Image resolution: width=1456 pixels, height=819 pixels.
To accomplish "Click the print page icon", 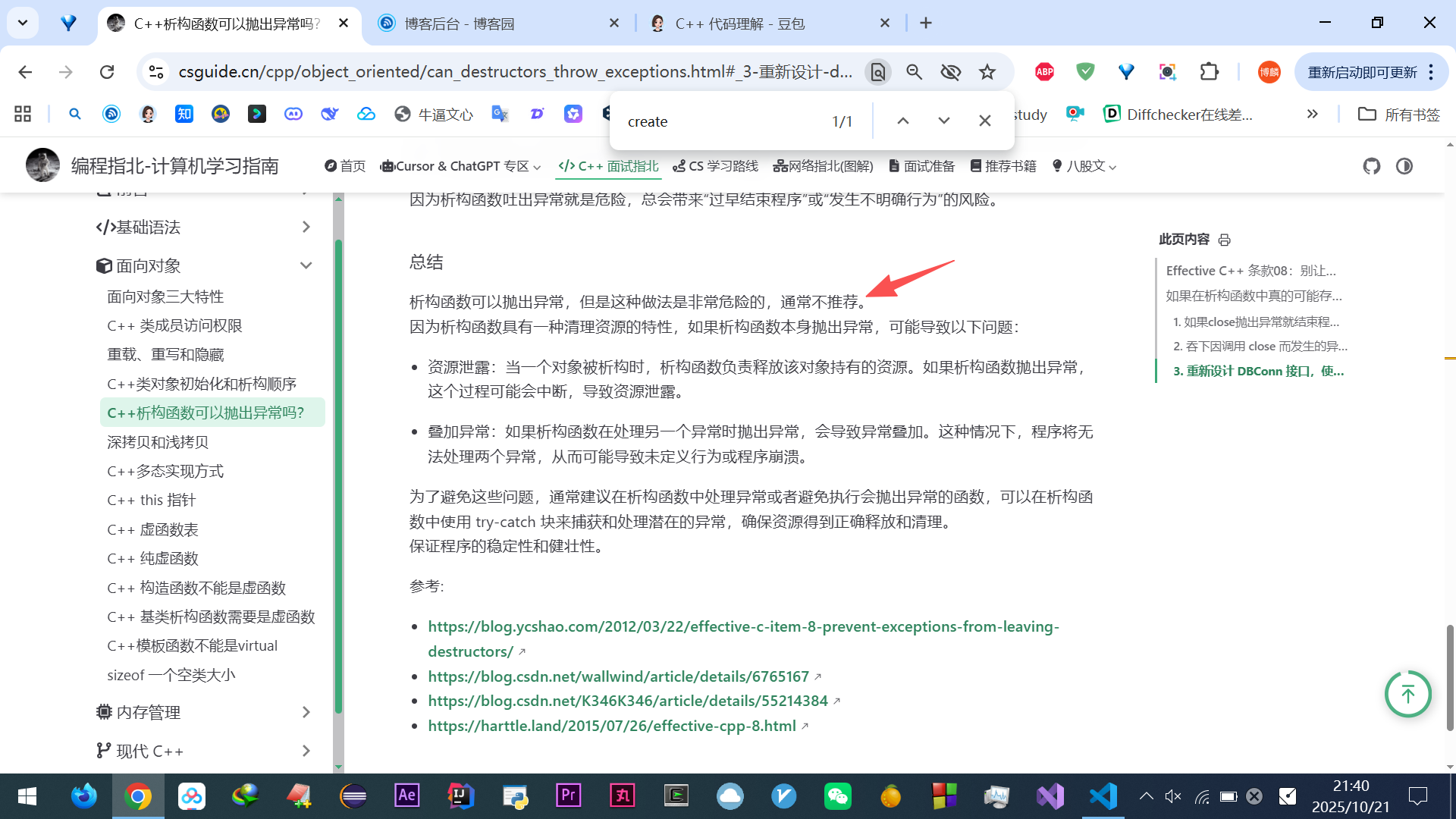I will 1224,240.
